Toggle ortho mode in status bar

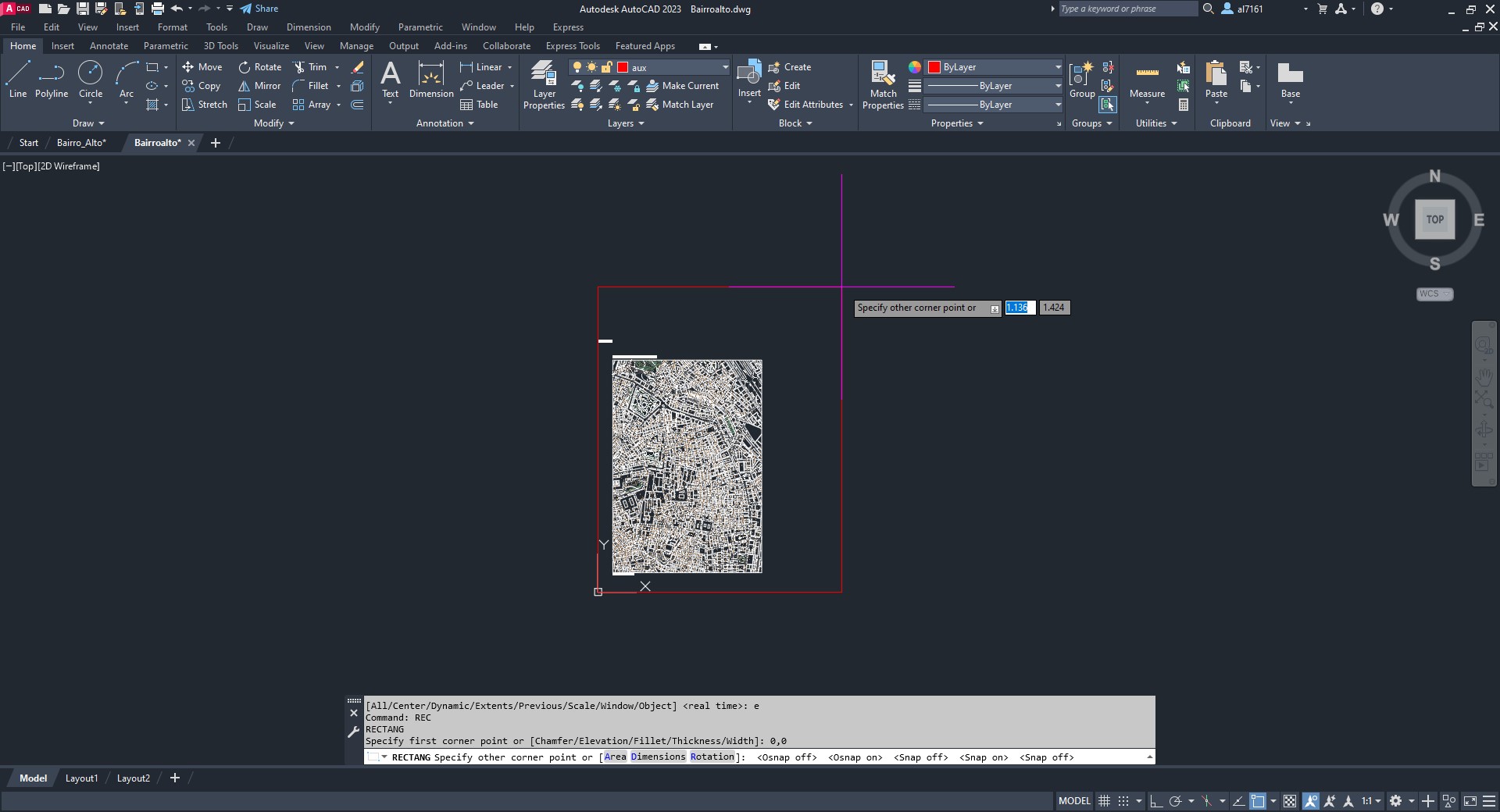[x=1156, y=801]
